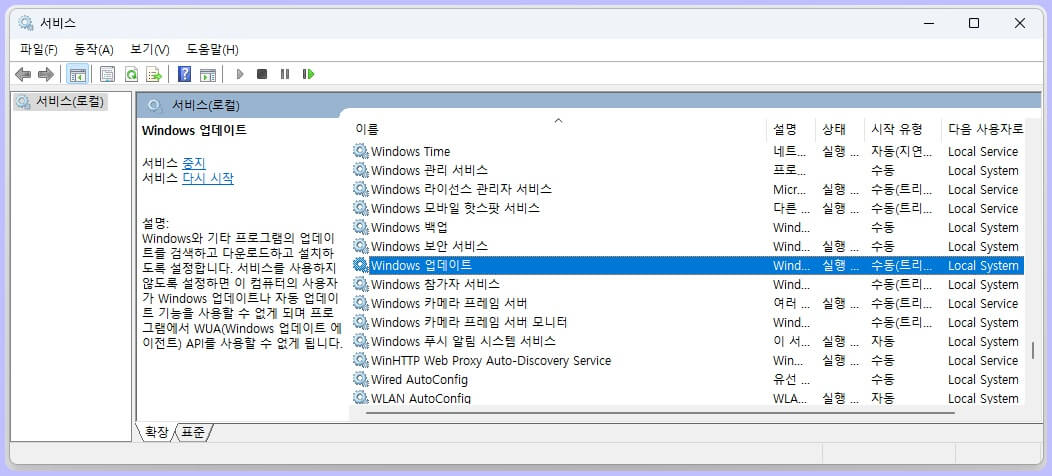Click the 중지 service link
Screen dimensions: 1052x476
[x=194, y=162]
